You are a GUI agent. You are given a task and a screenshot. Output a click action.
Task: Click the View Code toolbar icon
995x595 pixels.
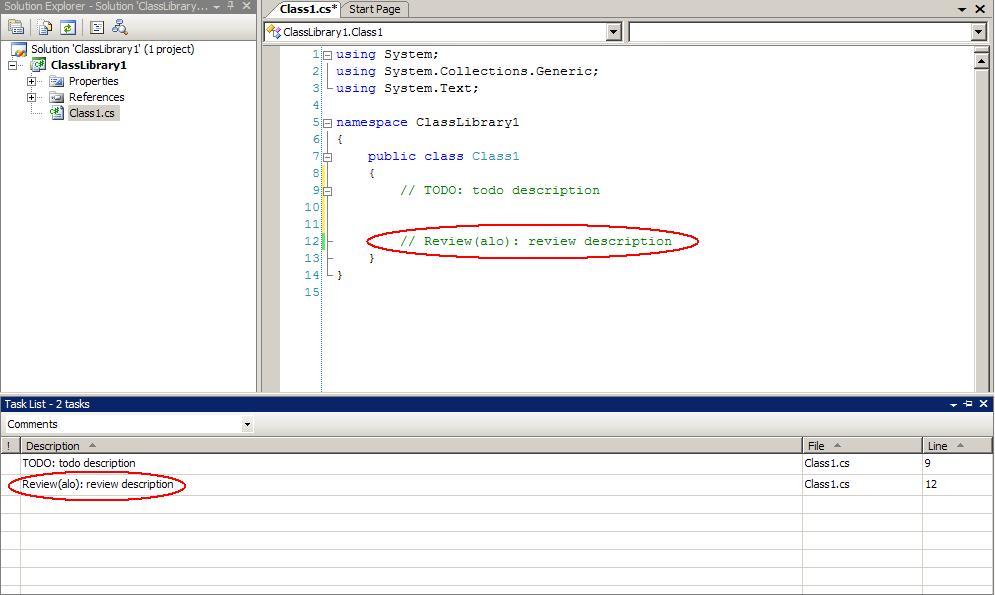(96, 27)
